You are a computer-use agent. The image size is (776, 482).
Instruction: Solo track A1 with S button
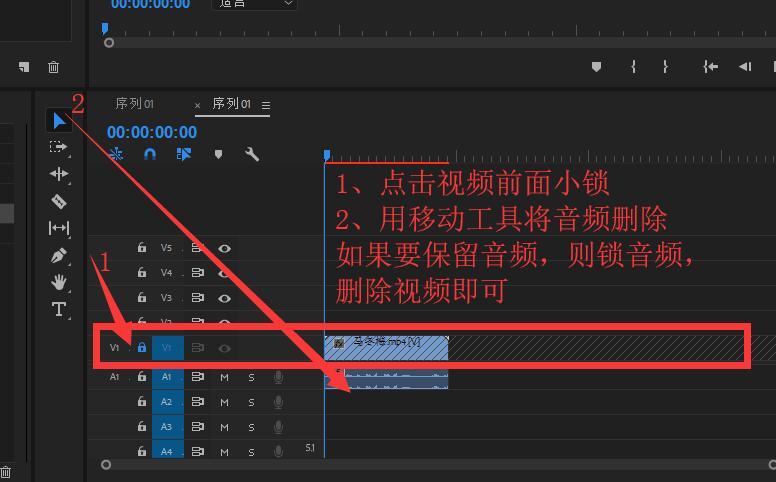click(x=251, y=378)
